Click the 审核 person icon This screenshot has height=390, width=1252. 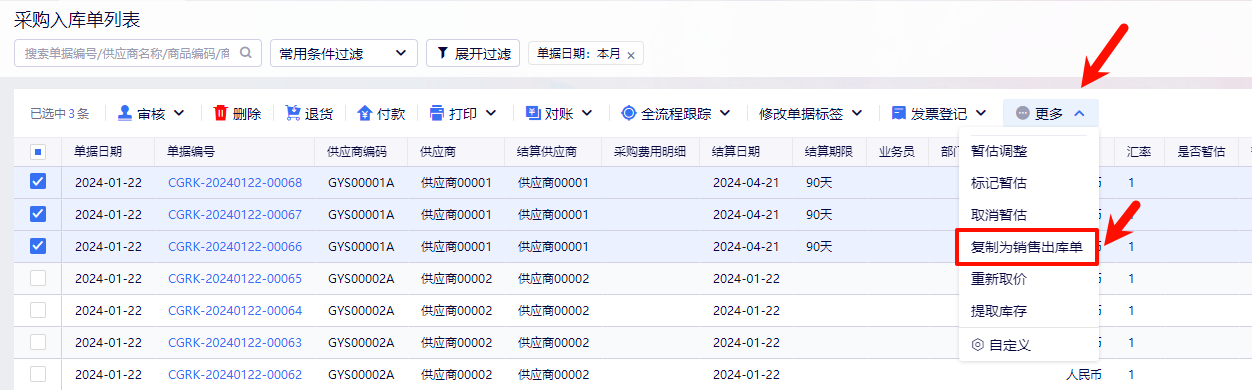(x=125, y=113)
